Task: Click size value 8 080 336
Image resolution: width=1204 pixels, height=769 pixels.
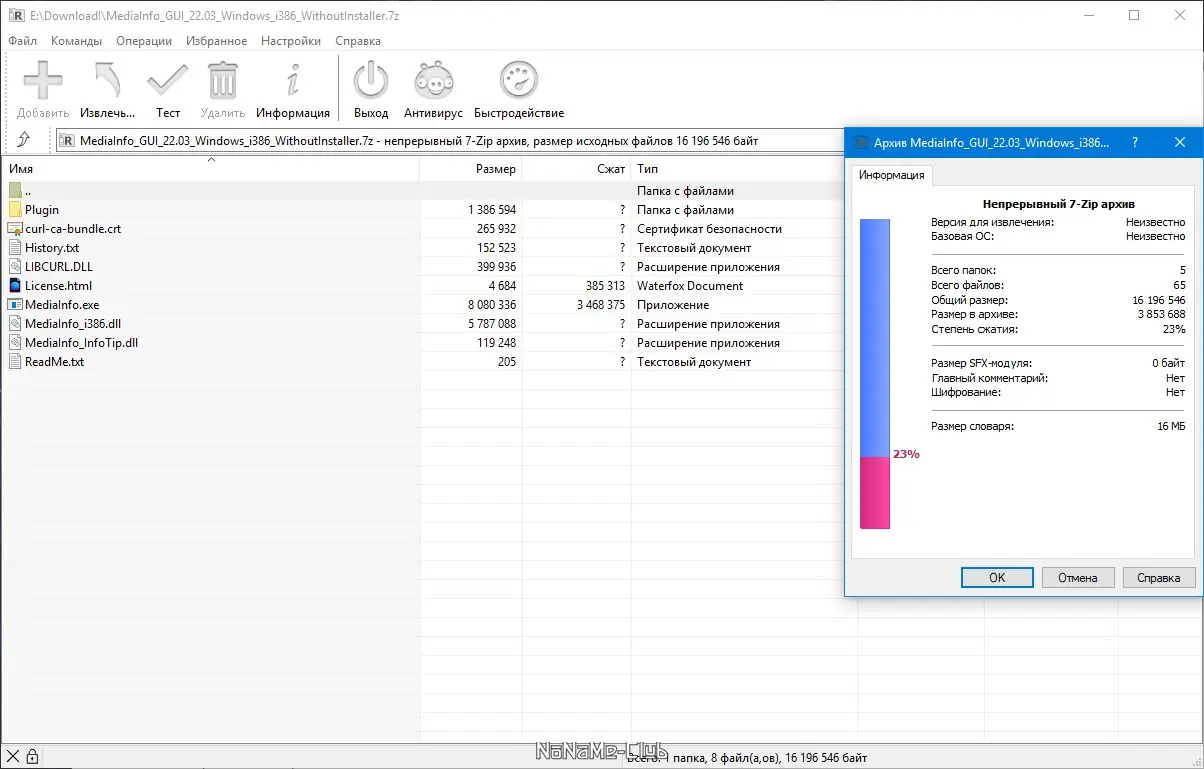Action: pyautogui.click(x=492, y=305)
